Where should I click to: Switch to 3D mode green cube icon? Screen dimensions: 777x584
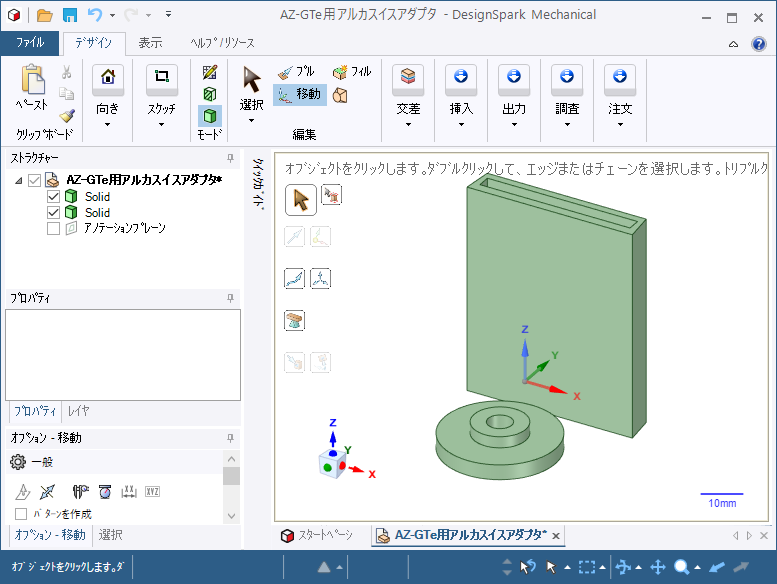tap(210, 116)
